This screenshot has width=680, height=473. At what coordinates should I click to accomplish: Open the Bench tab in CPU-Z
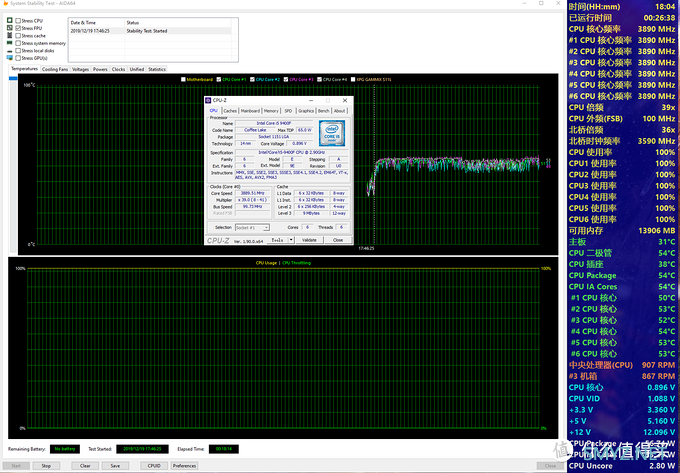point(323,111)
